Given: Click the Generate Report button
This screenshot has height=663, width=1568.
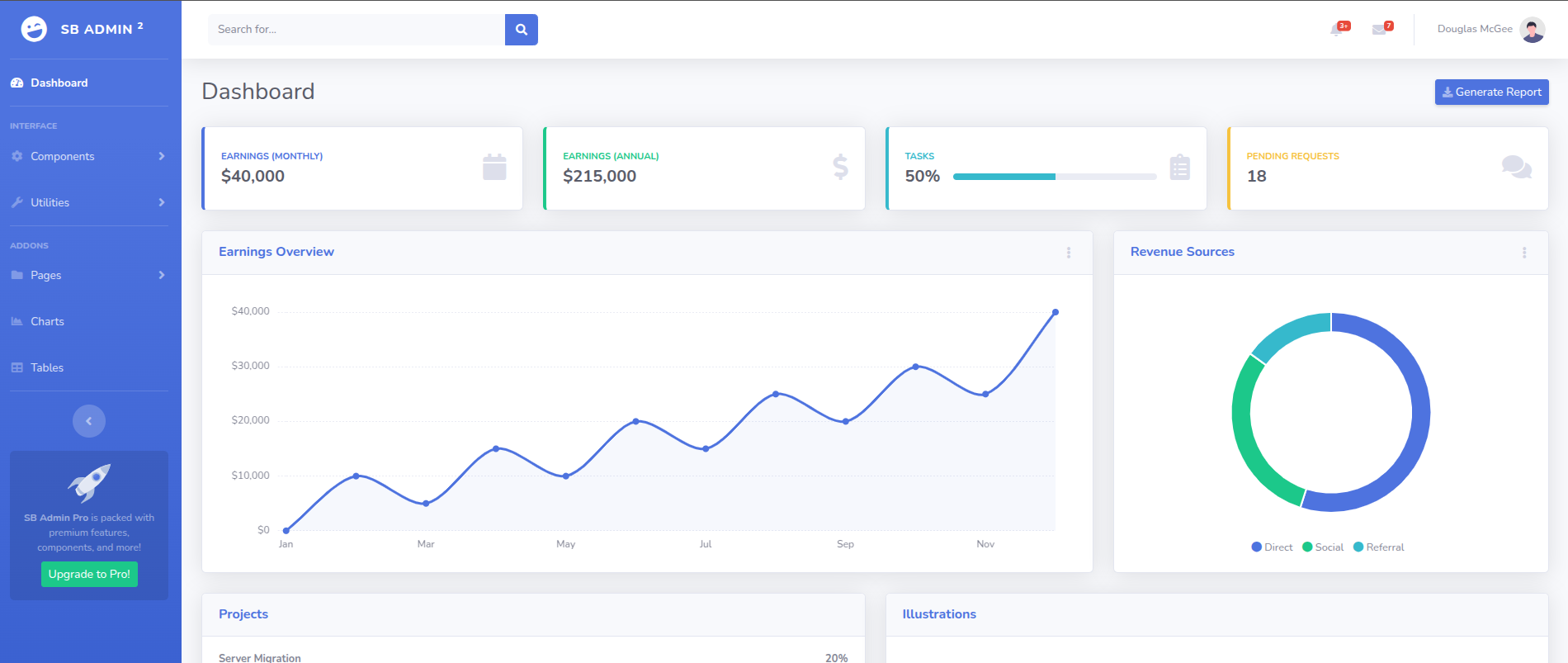Looking at the screenshot, I should pyautogui.click(x=1491, y=92).
